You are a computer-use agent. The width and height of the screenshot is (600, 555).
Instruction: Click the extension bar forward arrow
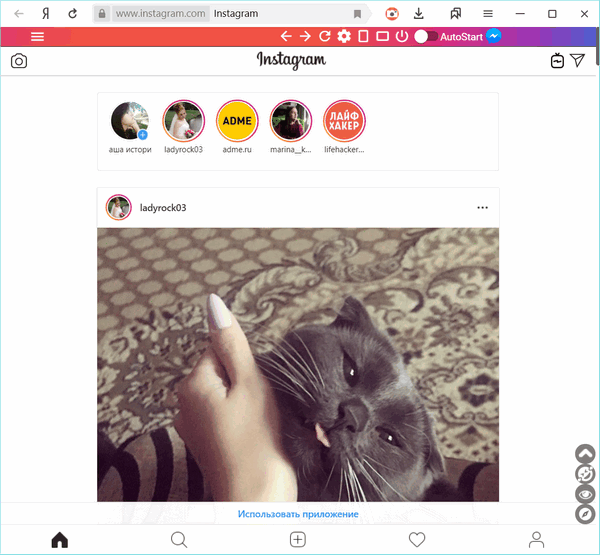tap(305, 36)
